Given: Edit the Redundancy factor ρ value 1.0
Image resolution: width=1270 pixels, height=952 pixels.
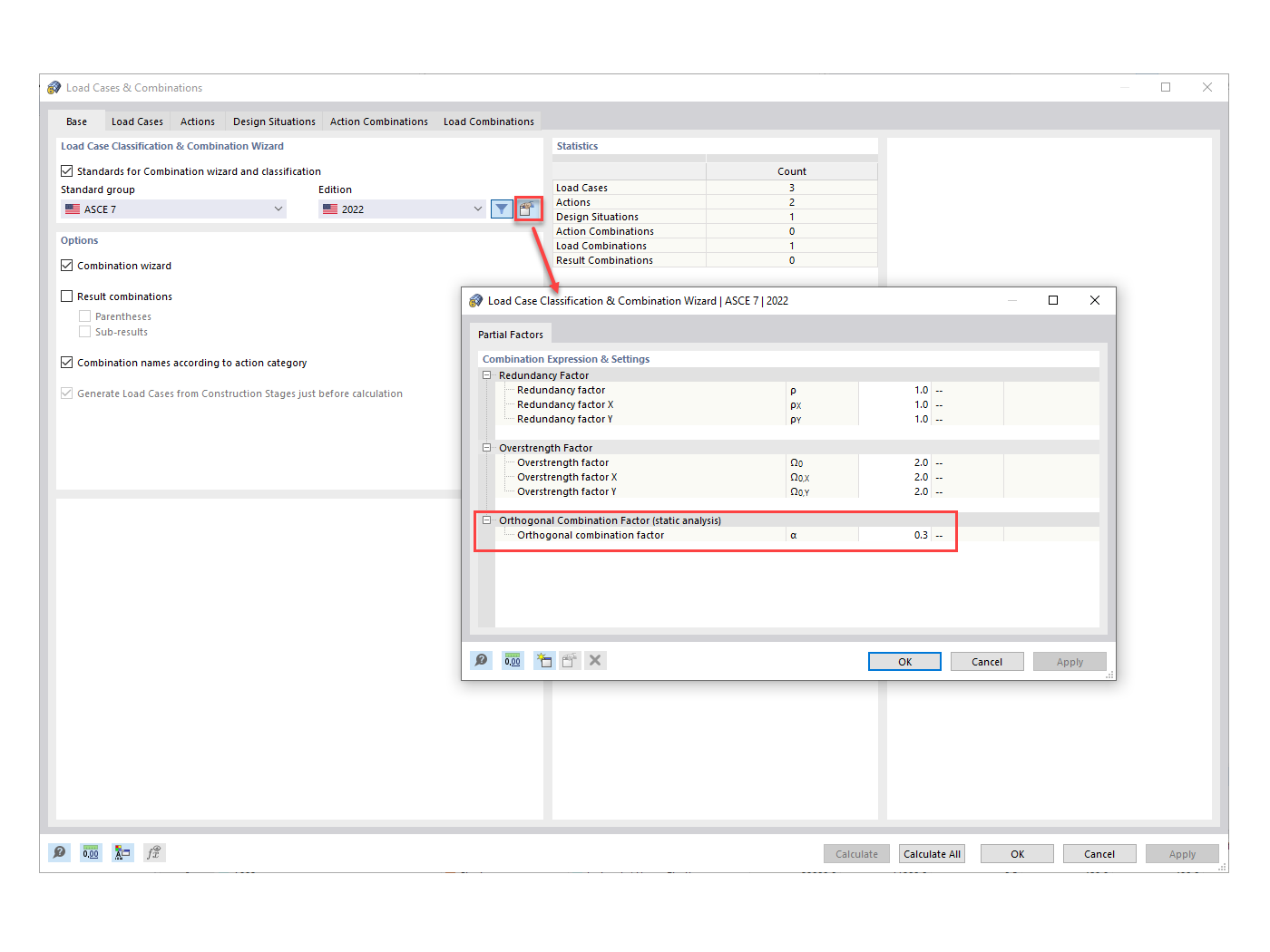Looking at the screenshot, I should pos(894,390).
